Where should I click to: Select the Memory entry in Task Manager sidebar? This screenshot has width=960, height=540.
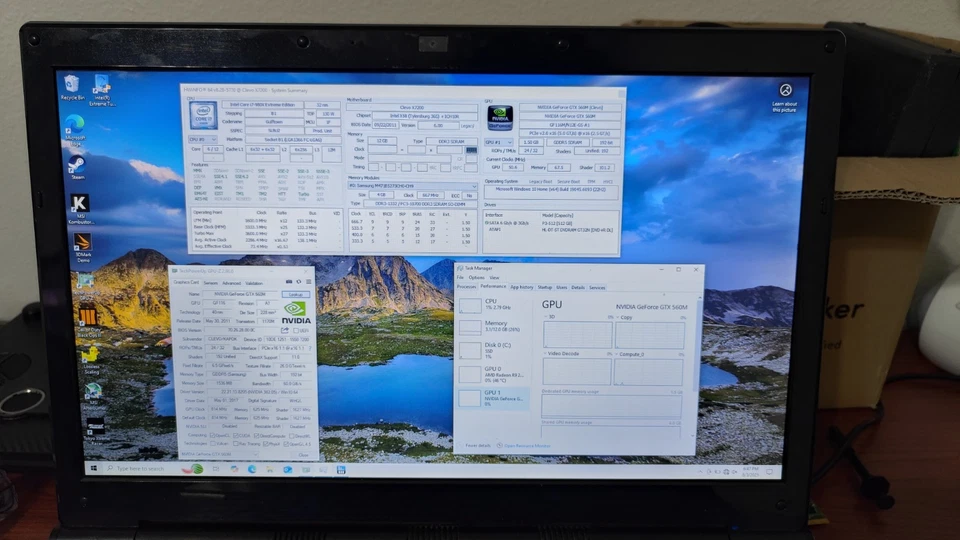click(x=493, y=328)
